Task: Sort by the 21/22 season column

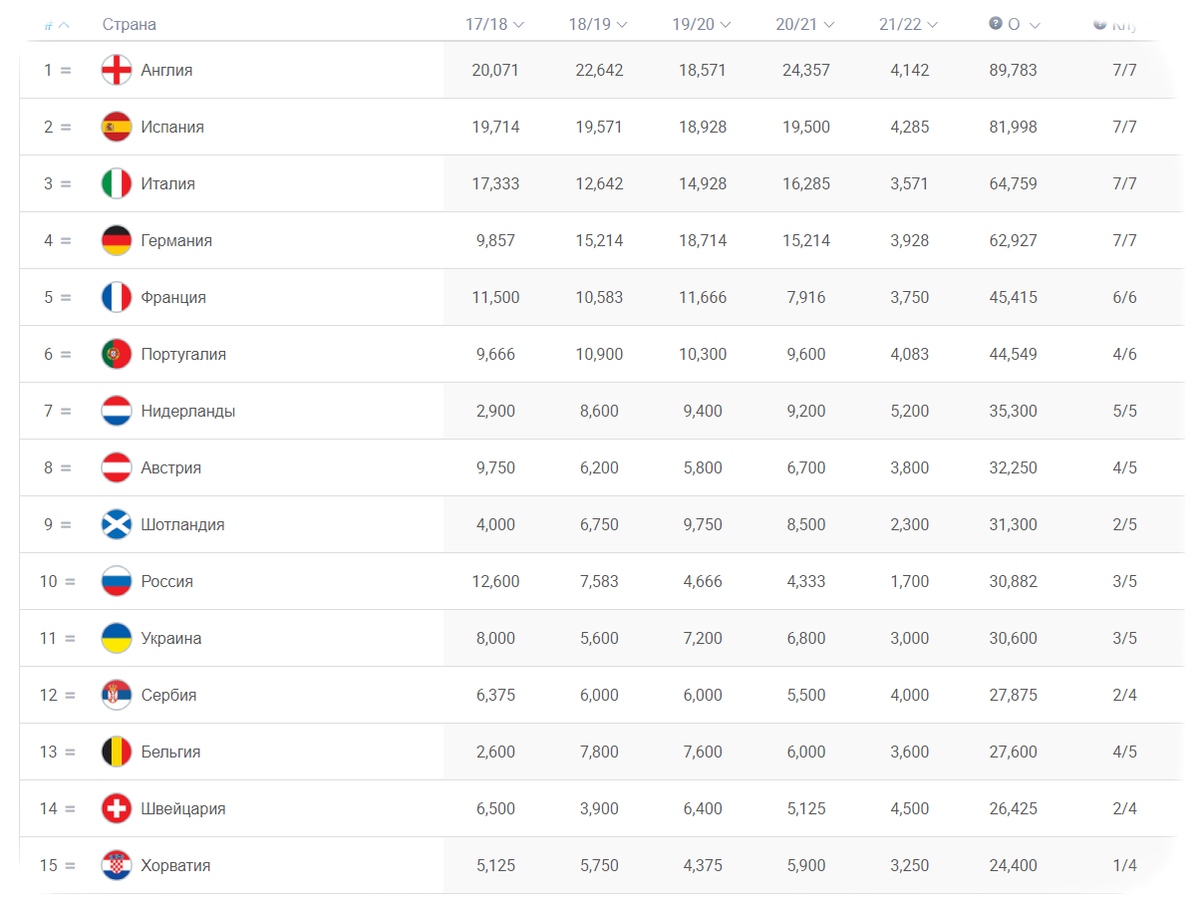Action: tap(909, 24)
